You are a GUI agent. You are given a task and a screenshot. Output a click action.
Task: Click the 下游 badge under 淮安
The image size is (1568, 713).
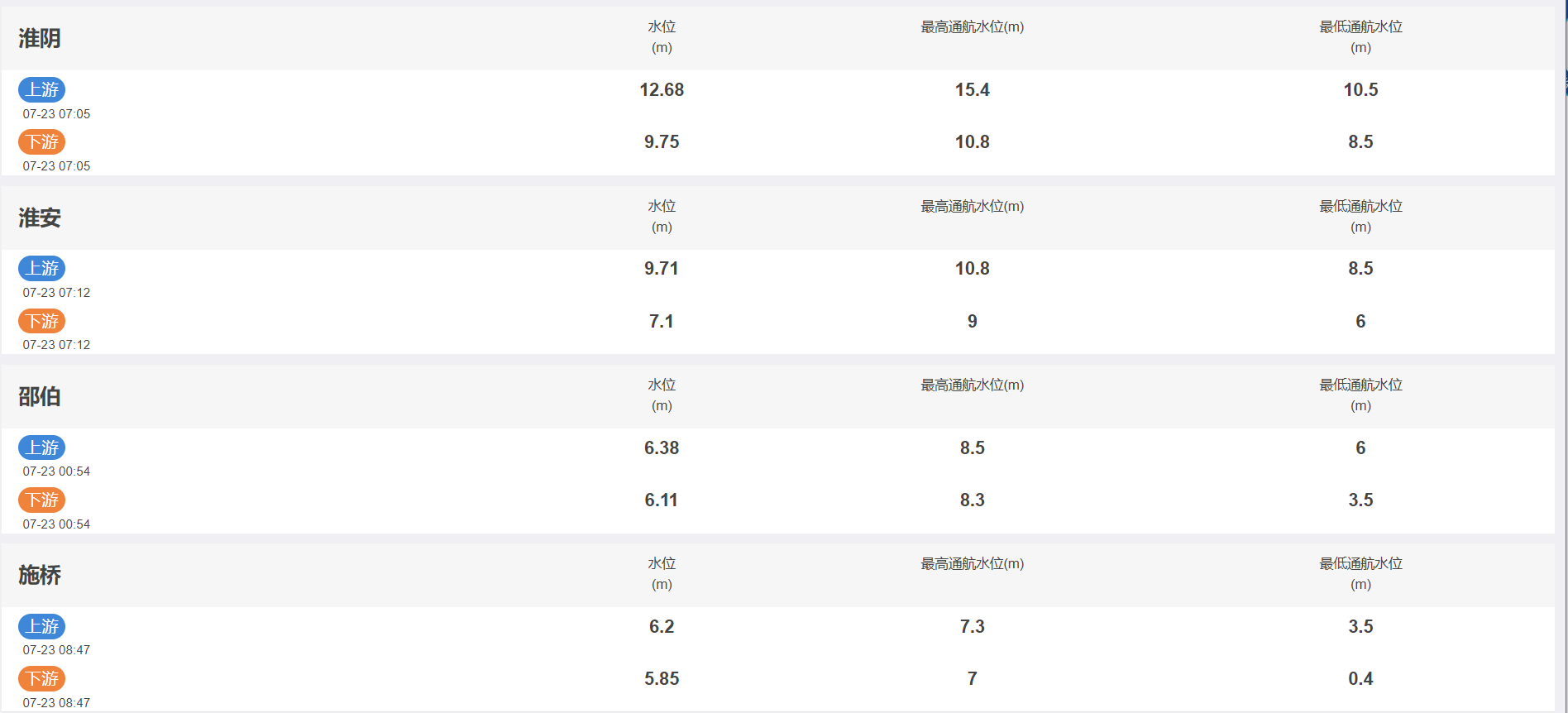coord(42,321)
